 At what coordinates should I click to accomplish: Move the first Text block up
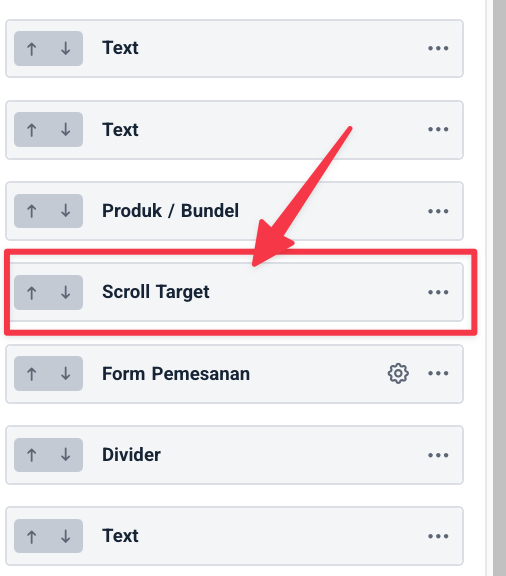pos(32,48)
